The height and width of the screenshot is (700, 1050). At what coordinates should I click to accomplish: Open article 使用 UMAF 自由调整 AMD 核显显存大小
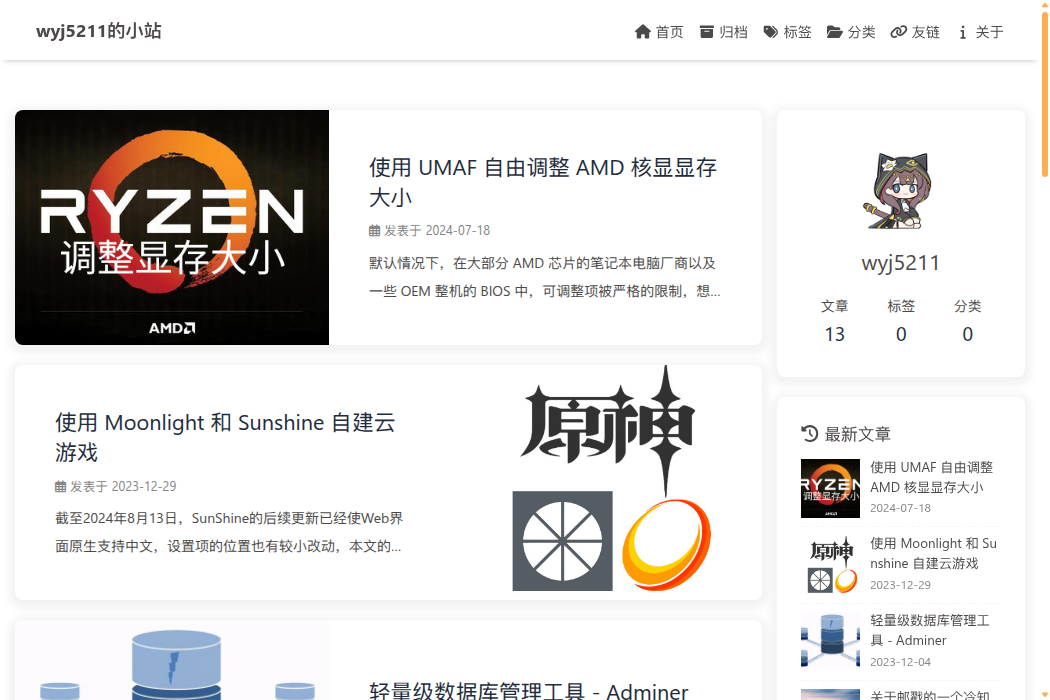pos(542,182)
